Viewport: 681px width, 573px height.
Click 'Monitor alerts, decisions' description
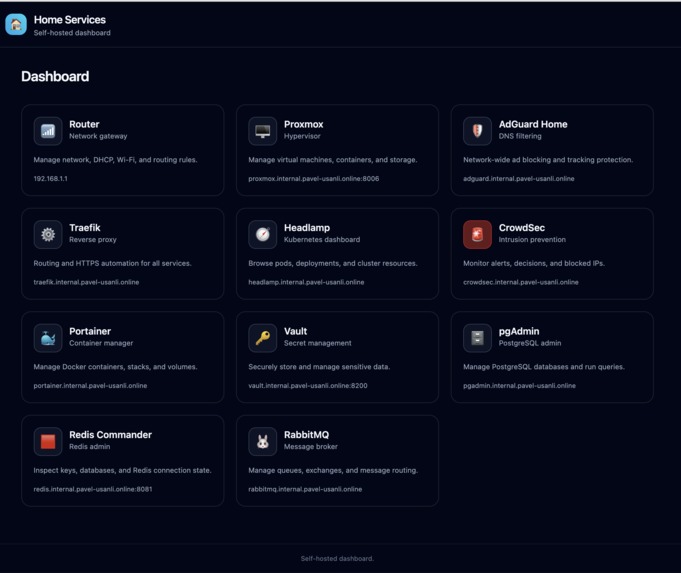click(x=534, y=263)
